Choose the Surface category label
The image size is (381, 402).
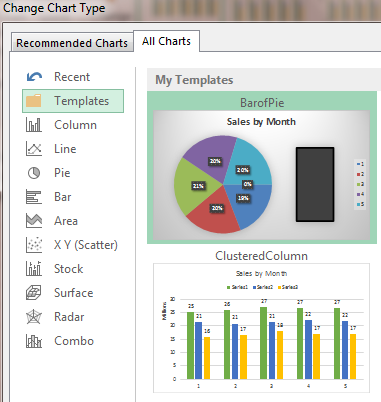[74, 293]
